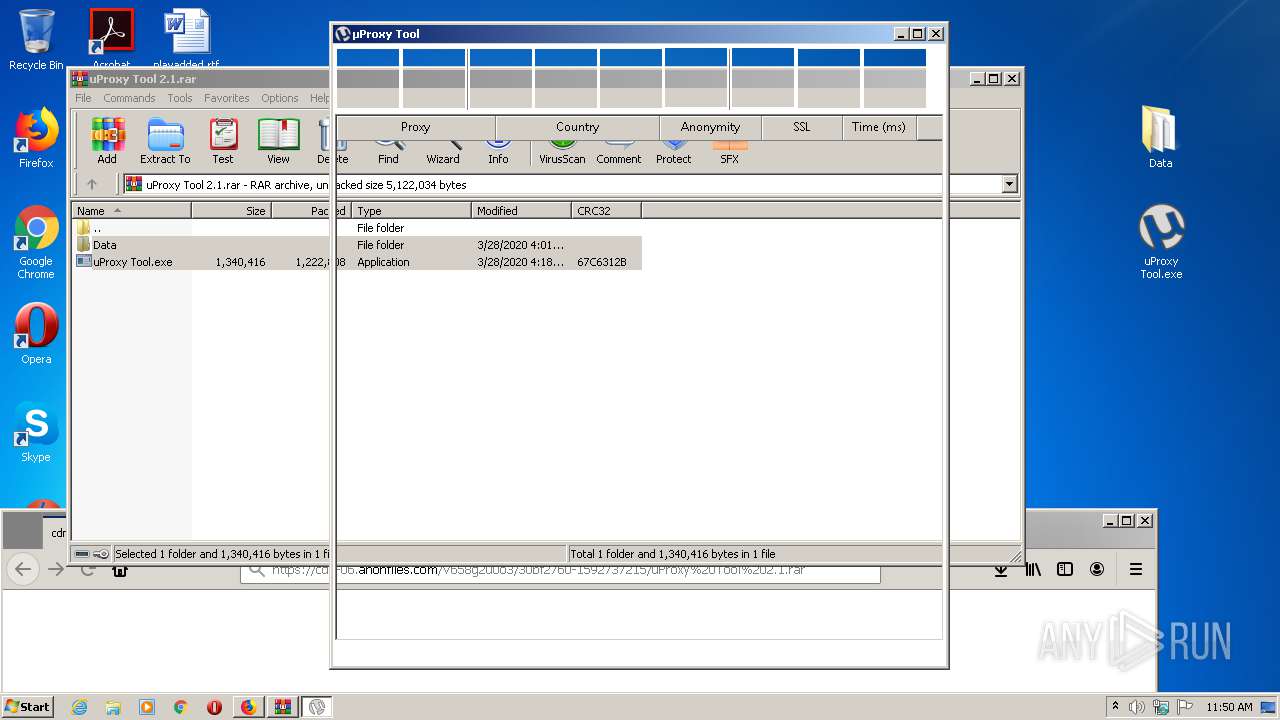Open Windows Explorer from taskbar

point(113,707)
